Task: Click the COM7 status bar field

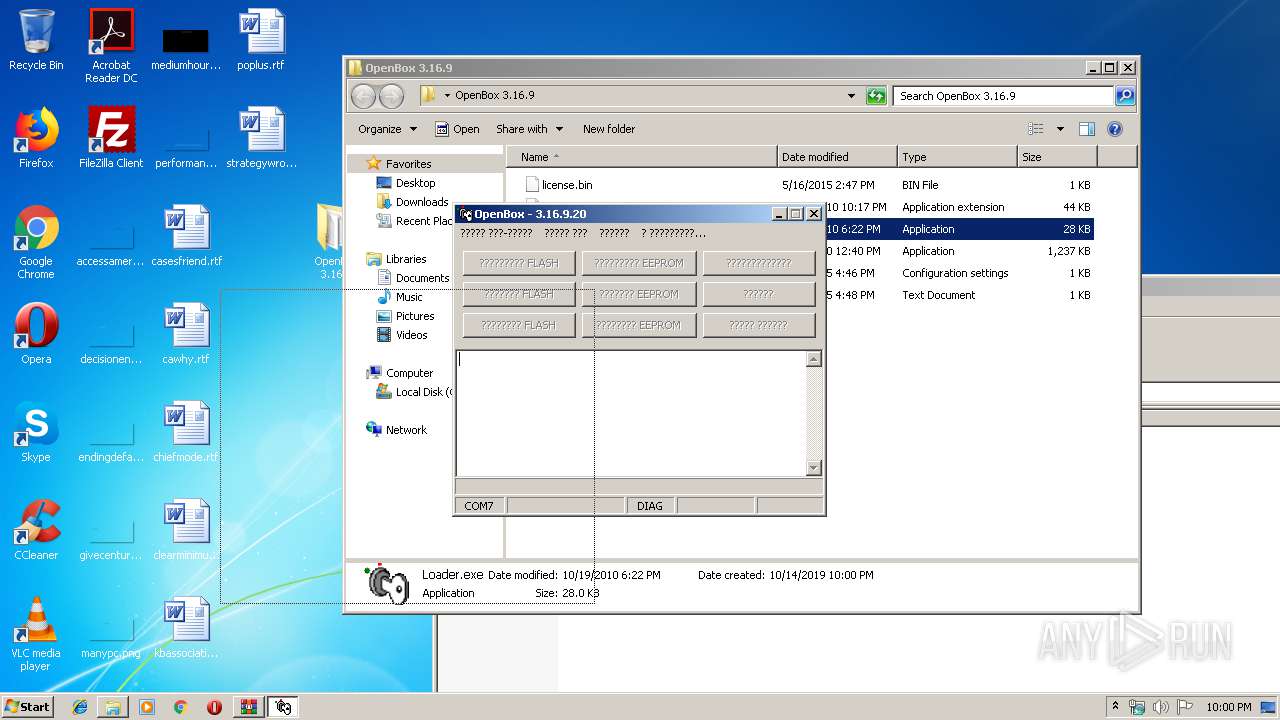Action: click(x=480, y=506)
